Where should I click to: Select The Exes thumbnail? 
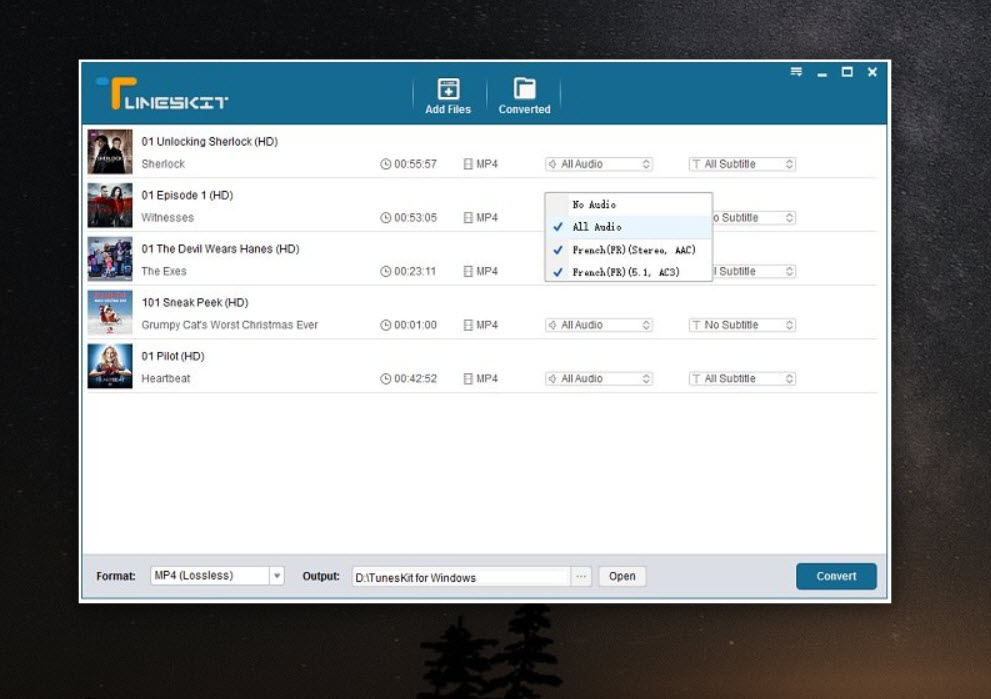(110, 259)
